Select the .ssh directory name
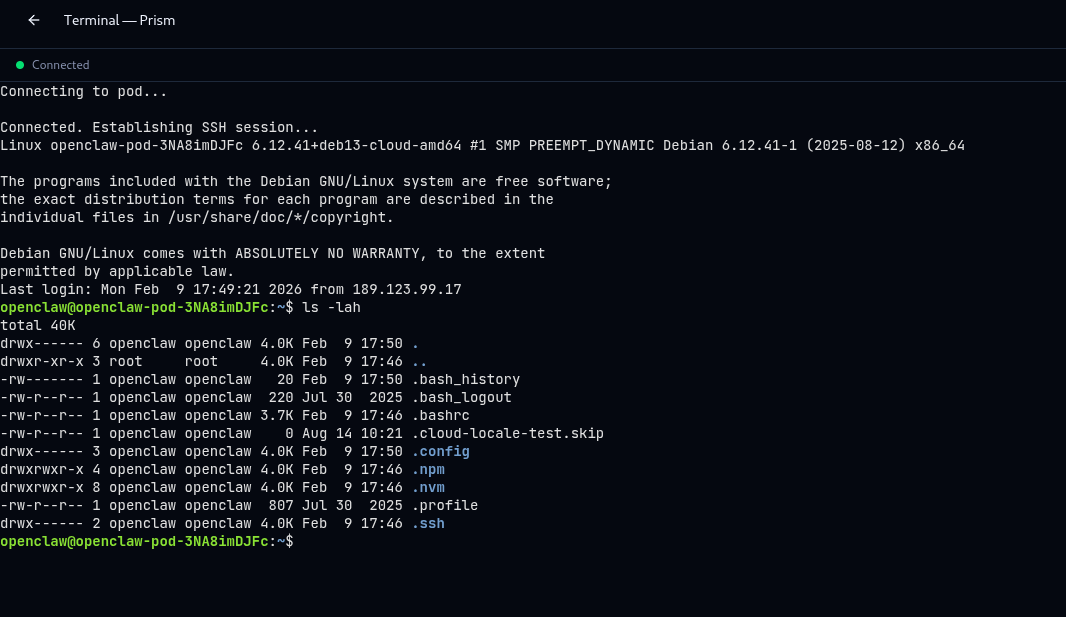Screen dimensions: 1066x617 tap(427, 523)
